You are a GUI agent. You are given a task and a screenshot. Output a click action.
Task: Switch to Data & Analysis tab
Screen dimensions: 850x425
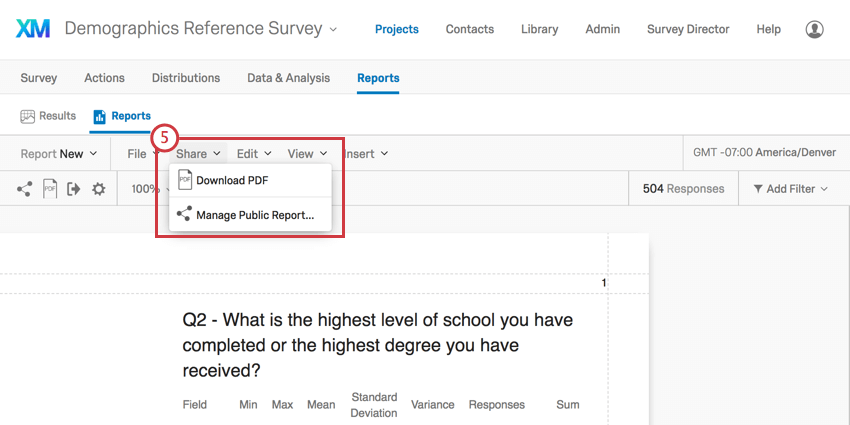tap(288, 78)
